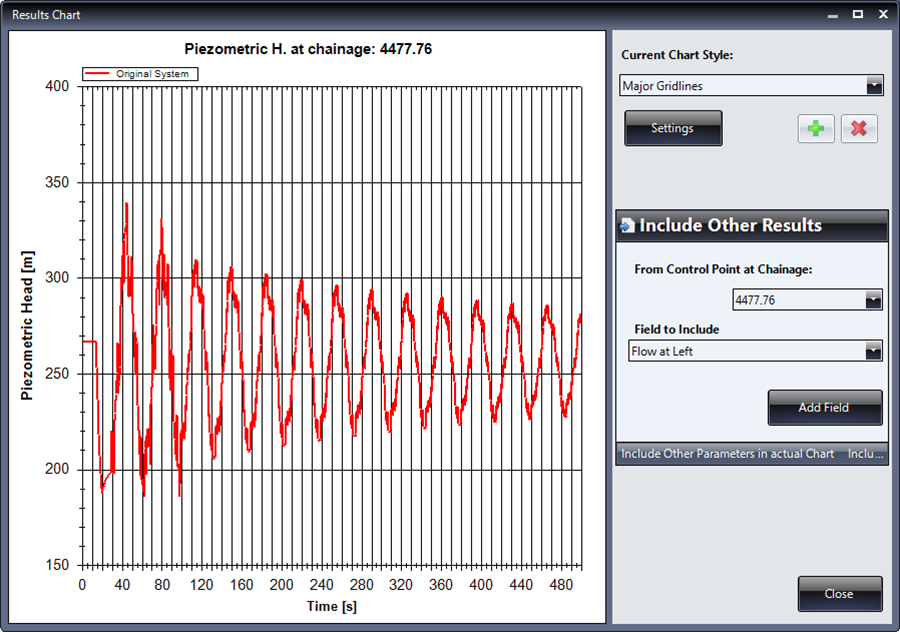Click the green plus add-style icon
The height and width of the screenshot is (632, 900).
coord(816,129)
